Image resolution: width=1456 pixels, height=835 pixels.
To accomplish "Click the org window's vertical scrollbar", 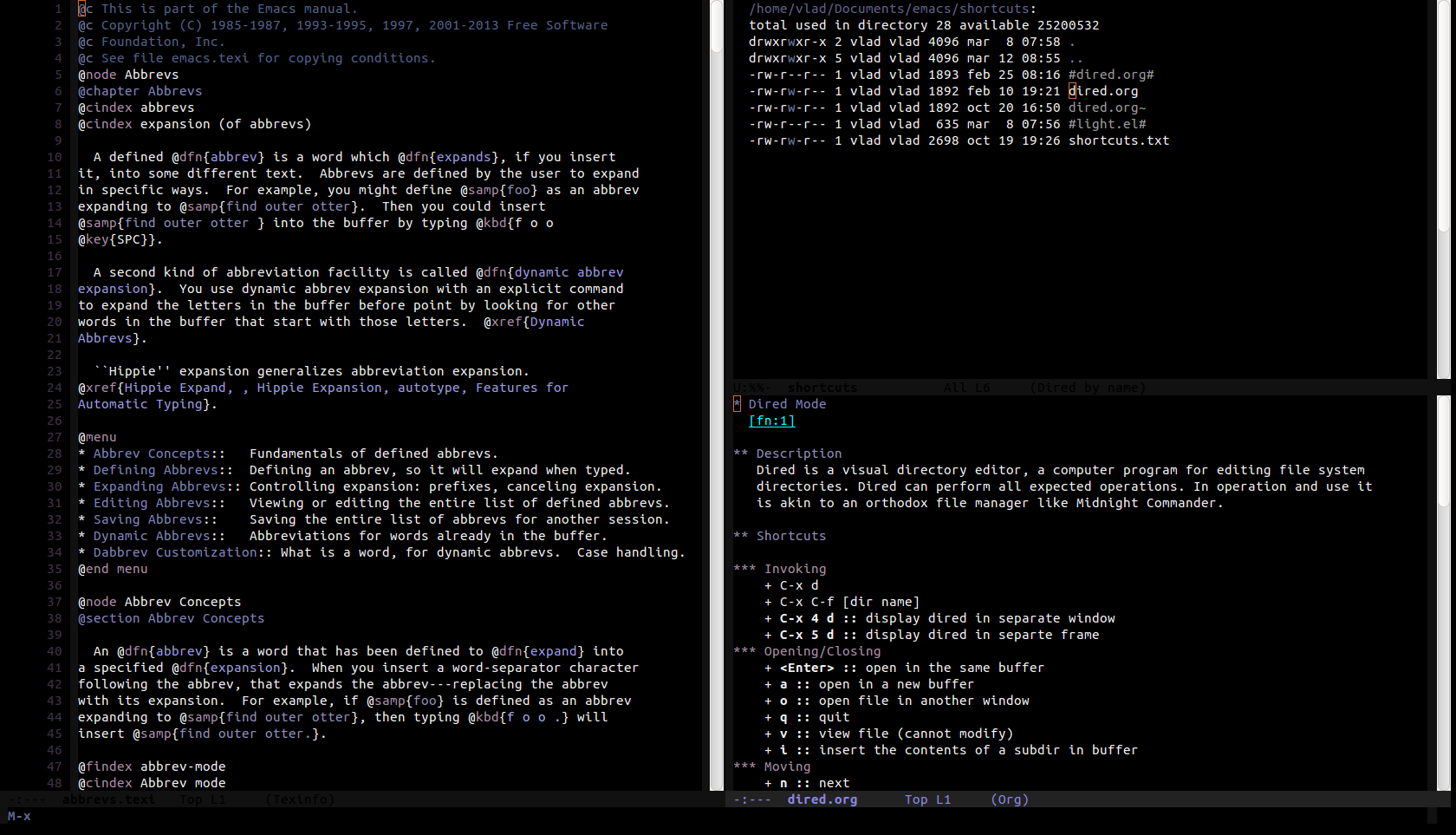I will tap(1443, 593).
